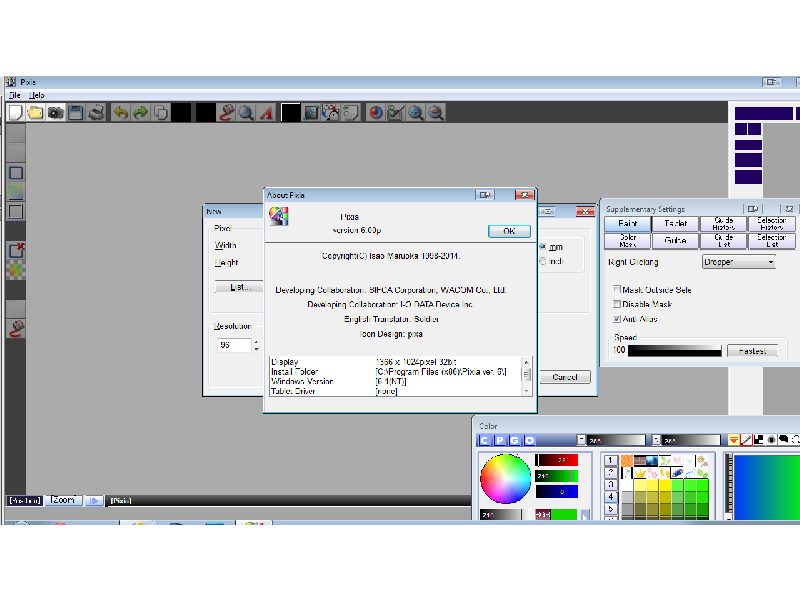
Task: Save with the floppy disk icon
Action: (76, 113)
